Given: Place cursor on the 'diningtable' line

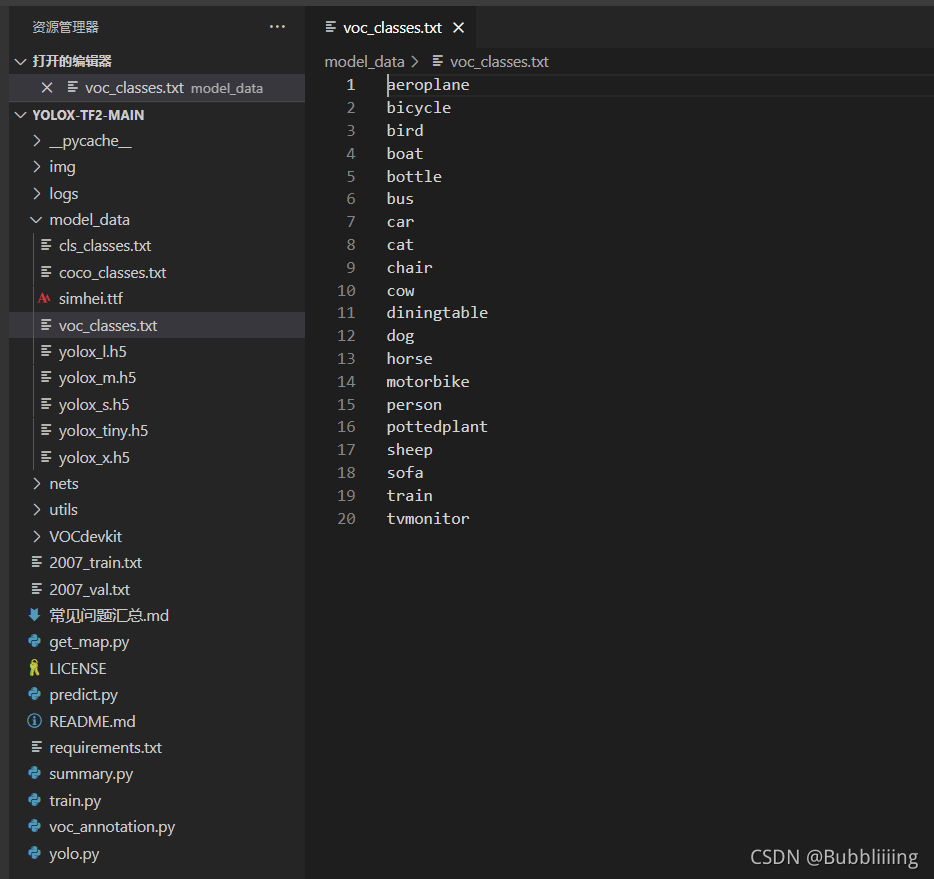Looking at the screenshot, I should (437, 313).
